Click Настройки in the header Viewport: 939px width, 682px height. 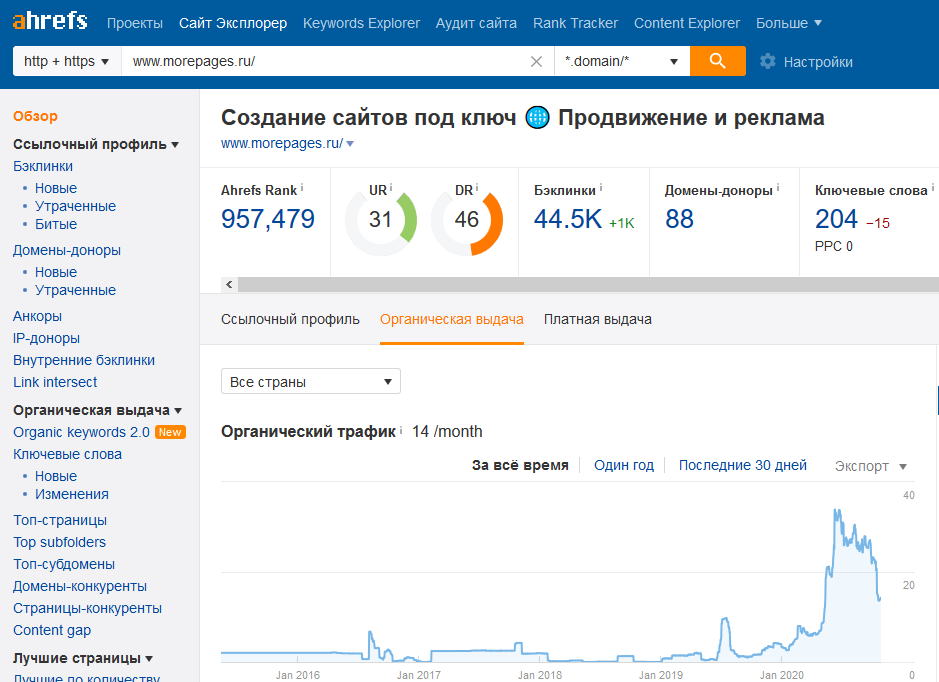(x=818, y=62)
